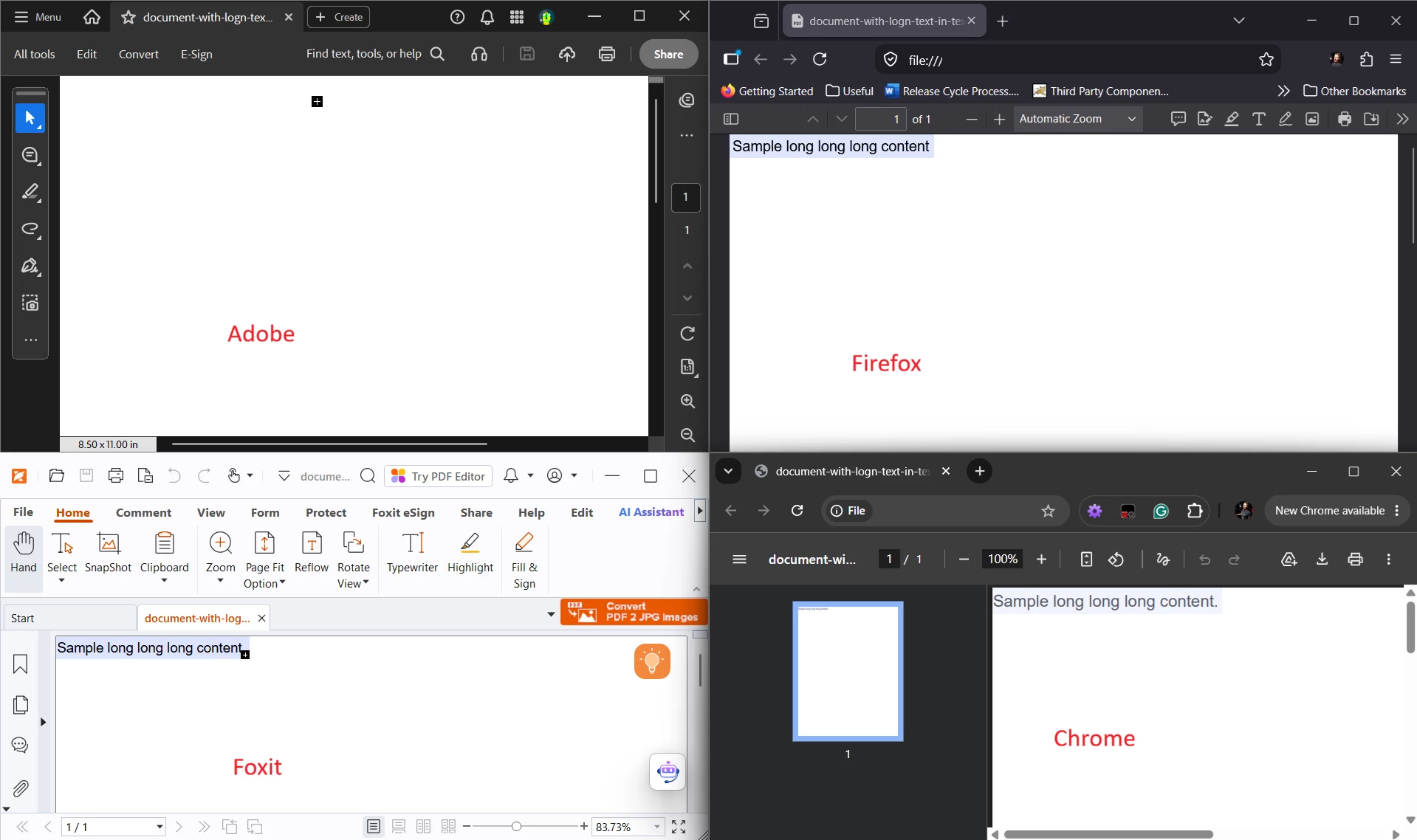Pick the freehand draw loop tool in Adobe
The image size is (1417, 840).
click(30, 229)
